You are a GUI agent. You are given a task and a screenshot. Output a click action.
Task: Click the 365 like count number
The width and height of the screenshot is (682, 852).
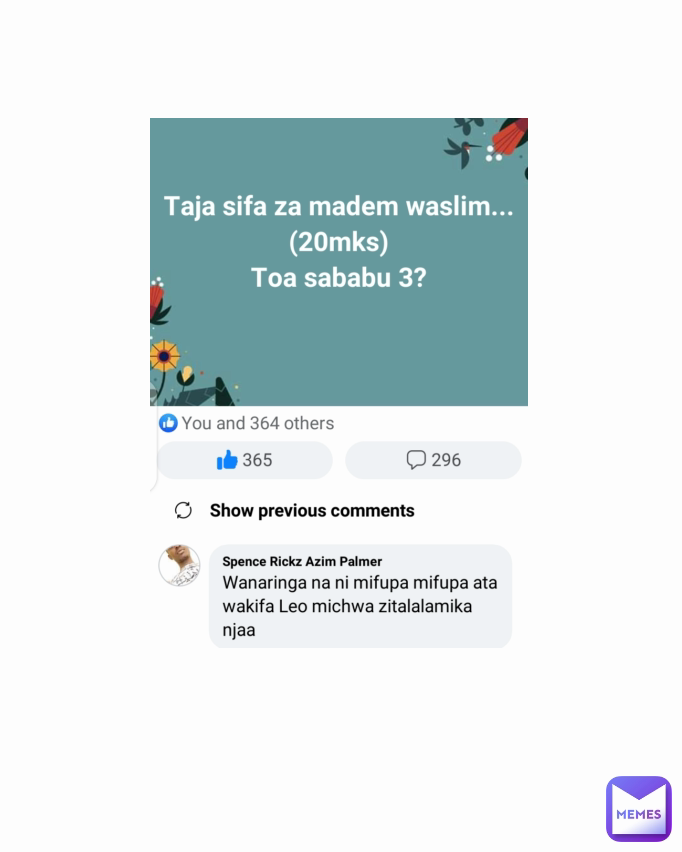pos(257,460)
